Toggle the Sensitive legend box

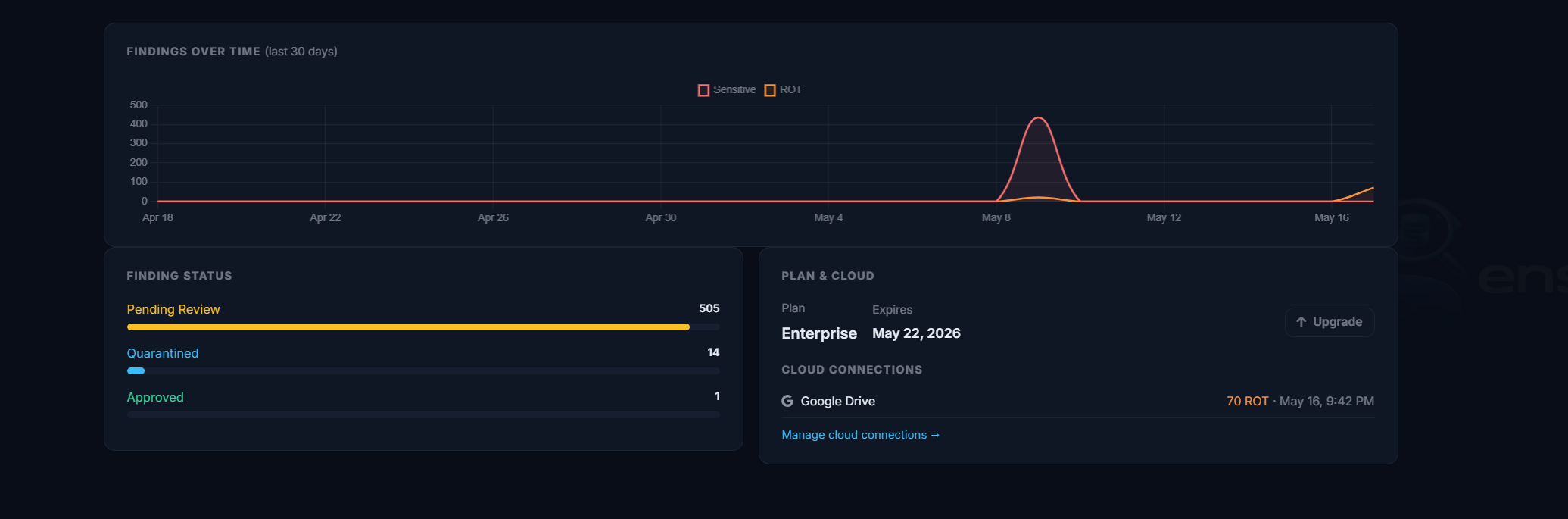point(703,90)
